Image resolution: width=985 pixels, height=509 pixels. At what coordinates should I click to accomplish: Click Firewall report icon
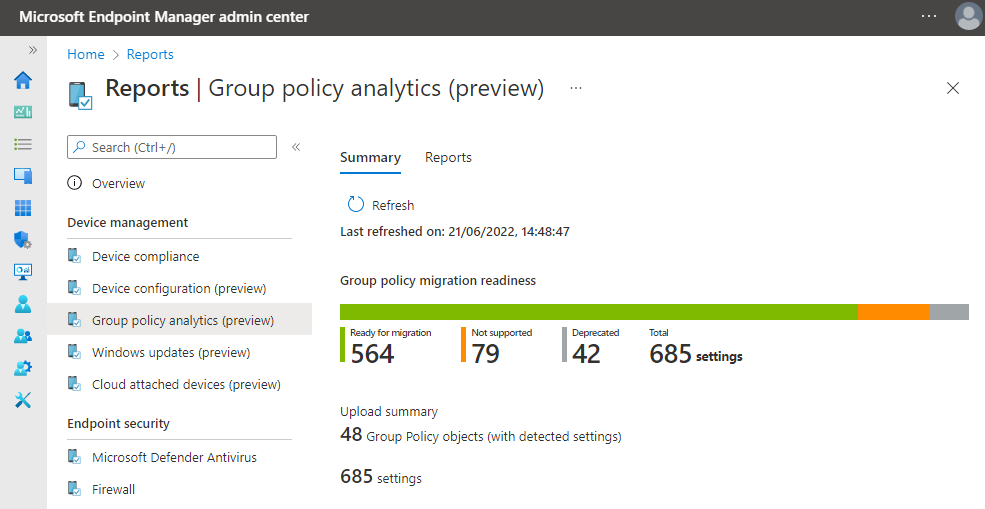75,489
